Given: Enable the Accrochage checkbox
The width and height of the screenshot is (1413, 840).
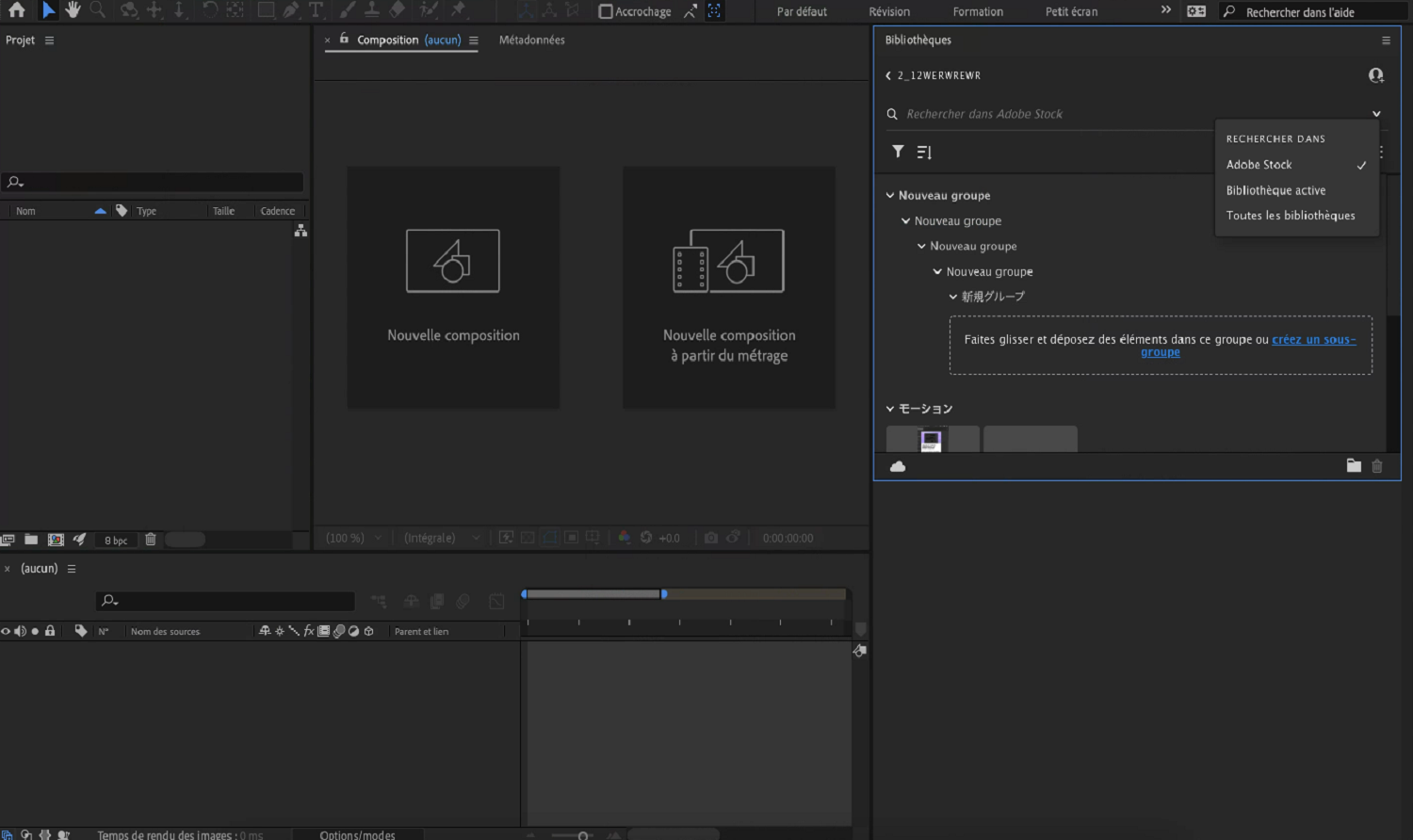Looking at the screenshot, I should (x=606, y=11).
